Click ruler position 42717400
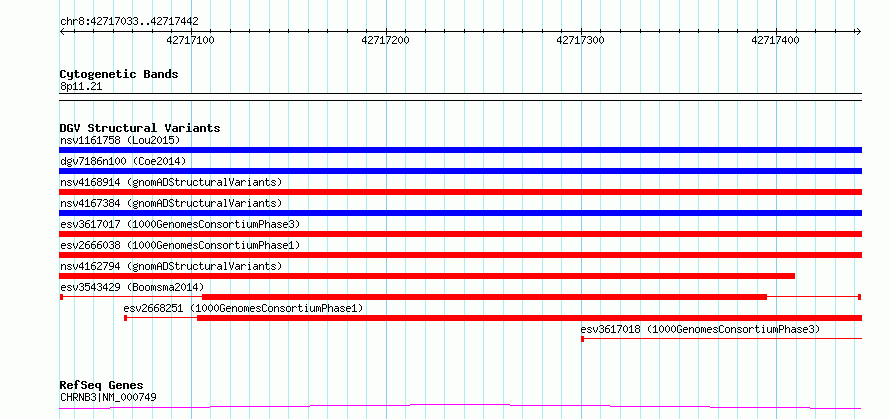 click(x=775, y=40)
